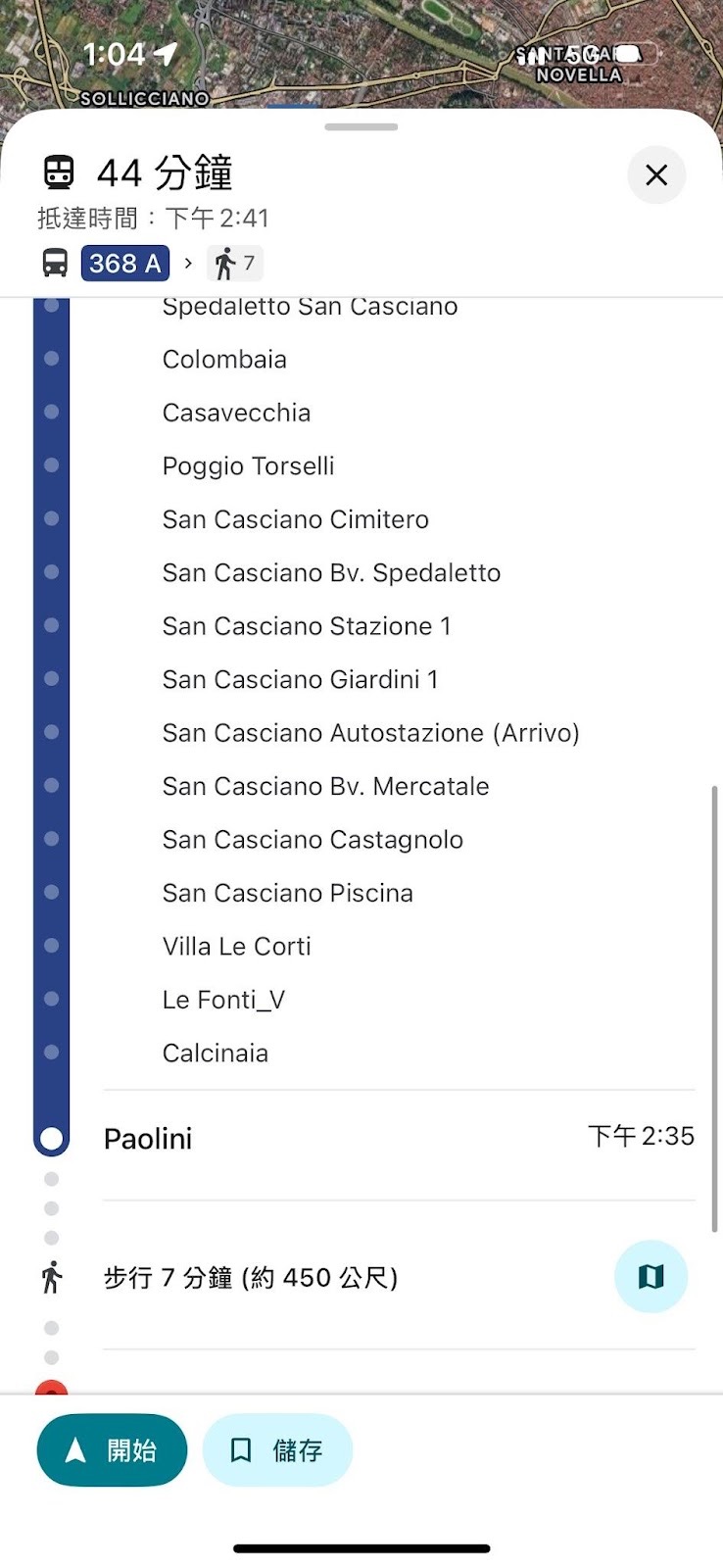Select San Casciano Autostazione (Arrivo) stop
The height and width of the screenshot is (1568, 723).
tap(370, 733)
